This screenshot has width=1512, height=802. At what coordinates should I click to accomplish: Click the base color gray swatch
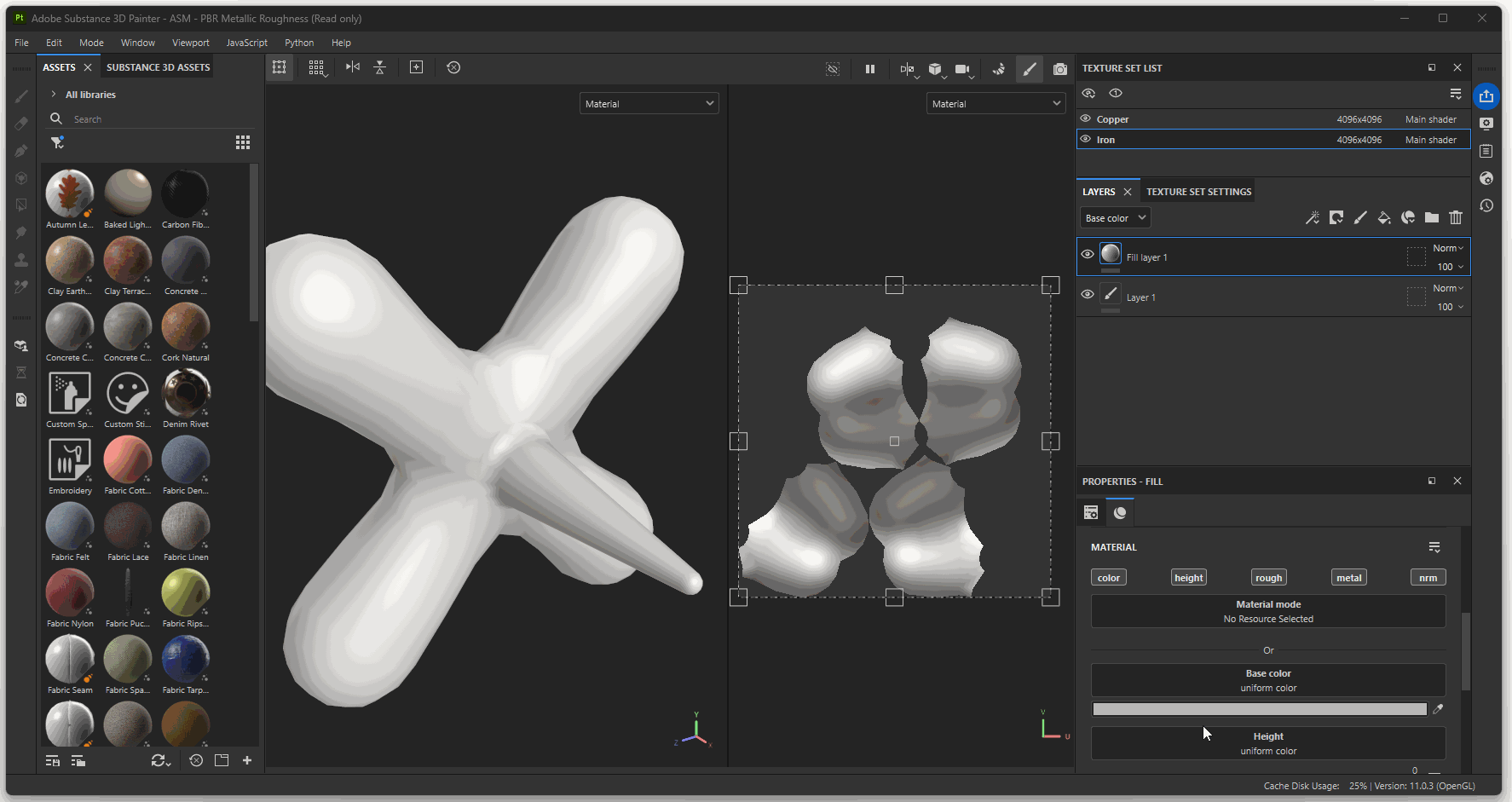(x=1259, y=709)
